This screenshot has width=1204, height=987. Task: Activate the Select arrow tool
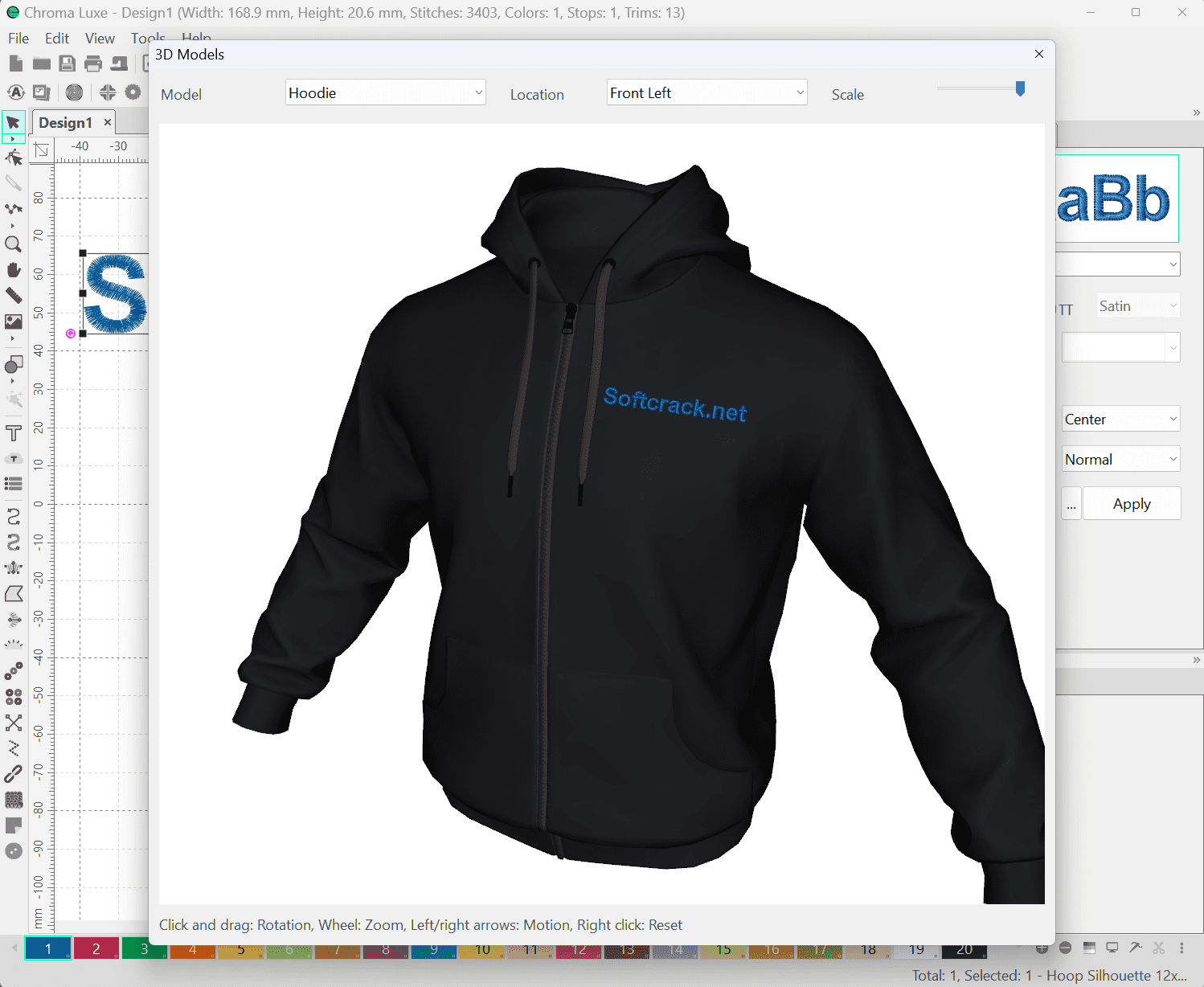[x=13, y=123]
